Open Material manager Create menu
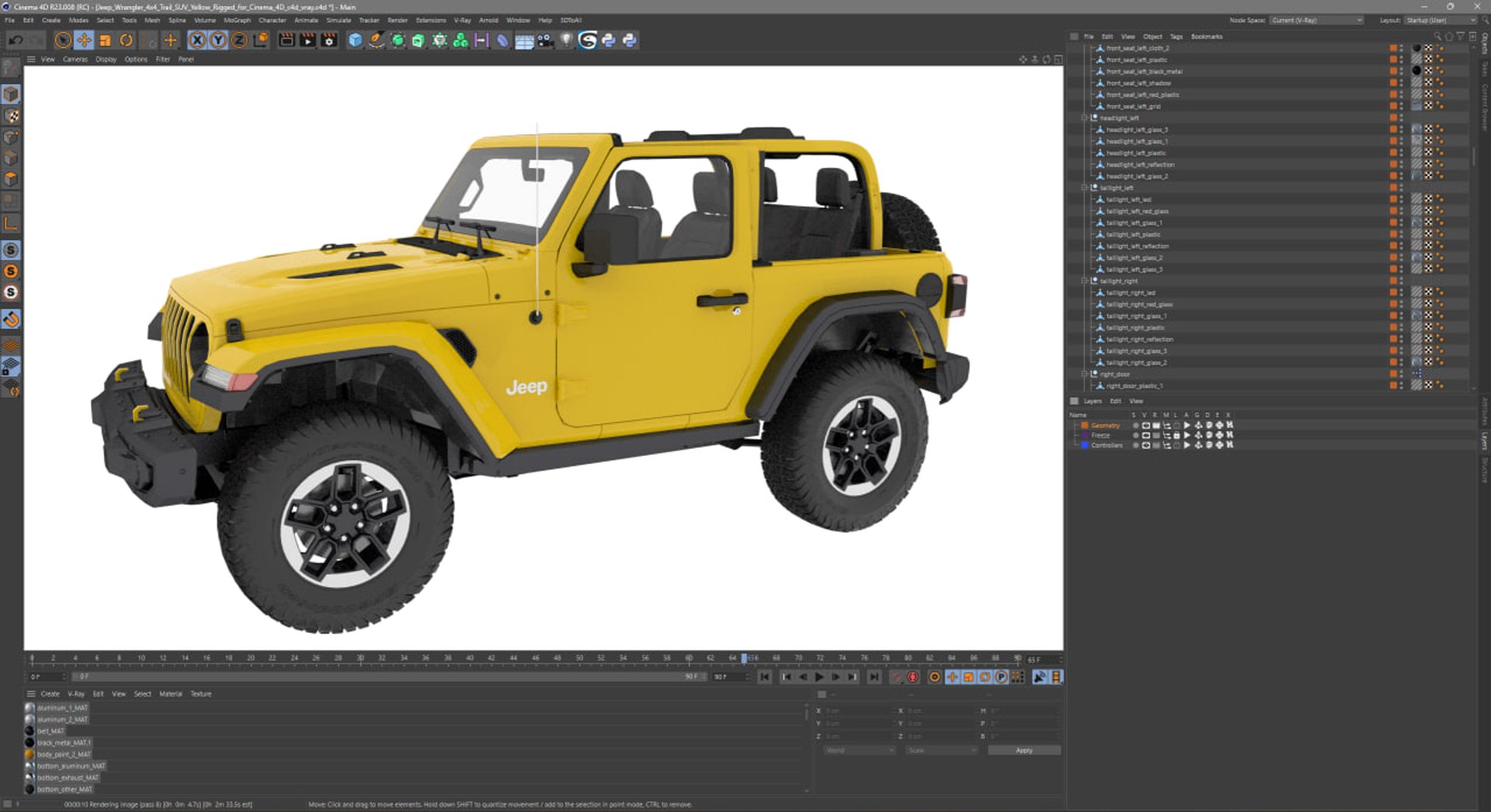Viewport: 1491px width, 812px height. click(50, 694)
